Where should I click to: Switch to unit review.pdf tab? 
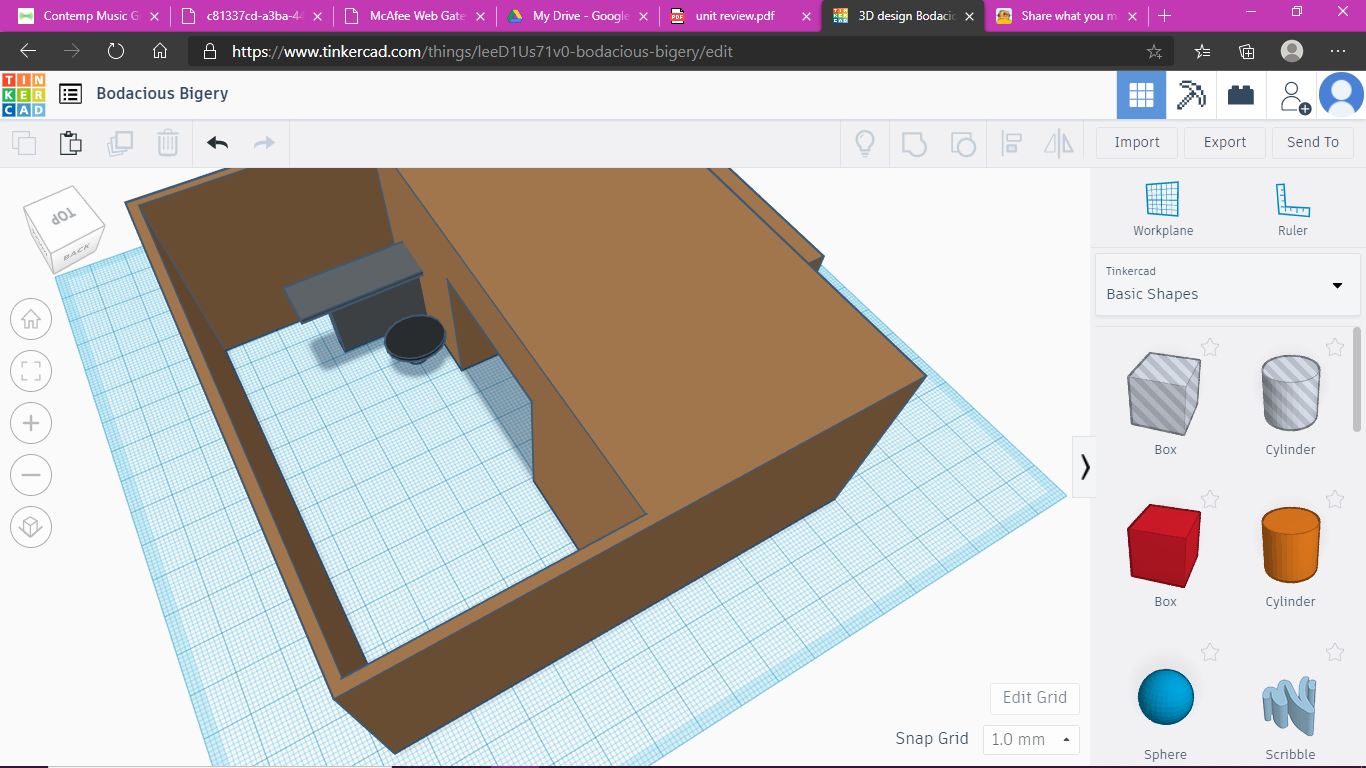pos(741,16)
